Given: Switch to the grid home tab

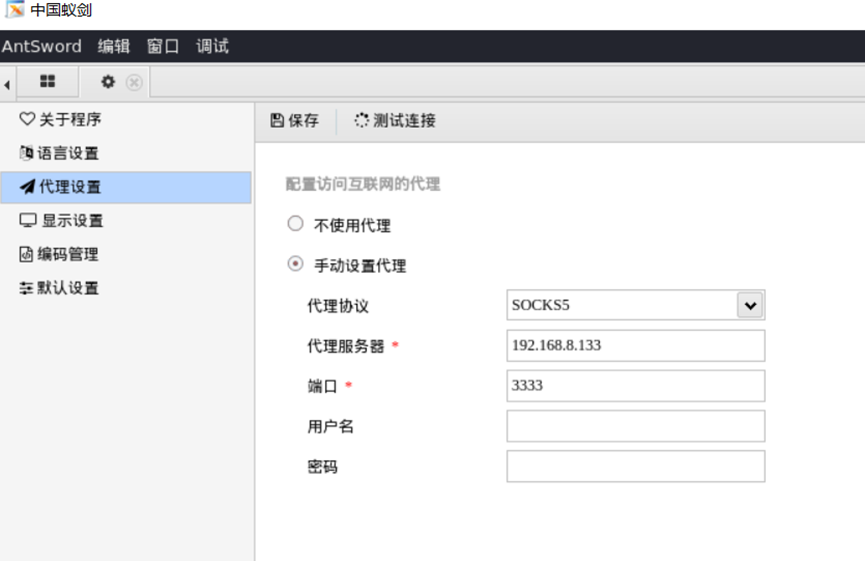Looking at the screenshot, I should 47,82.
